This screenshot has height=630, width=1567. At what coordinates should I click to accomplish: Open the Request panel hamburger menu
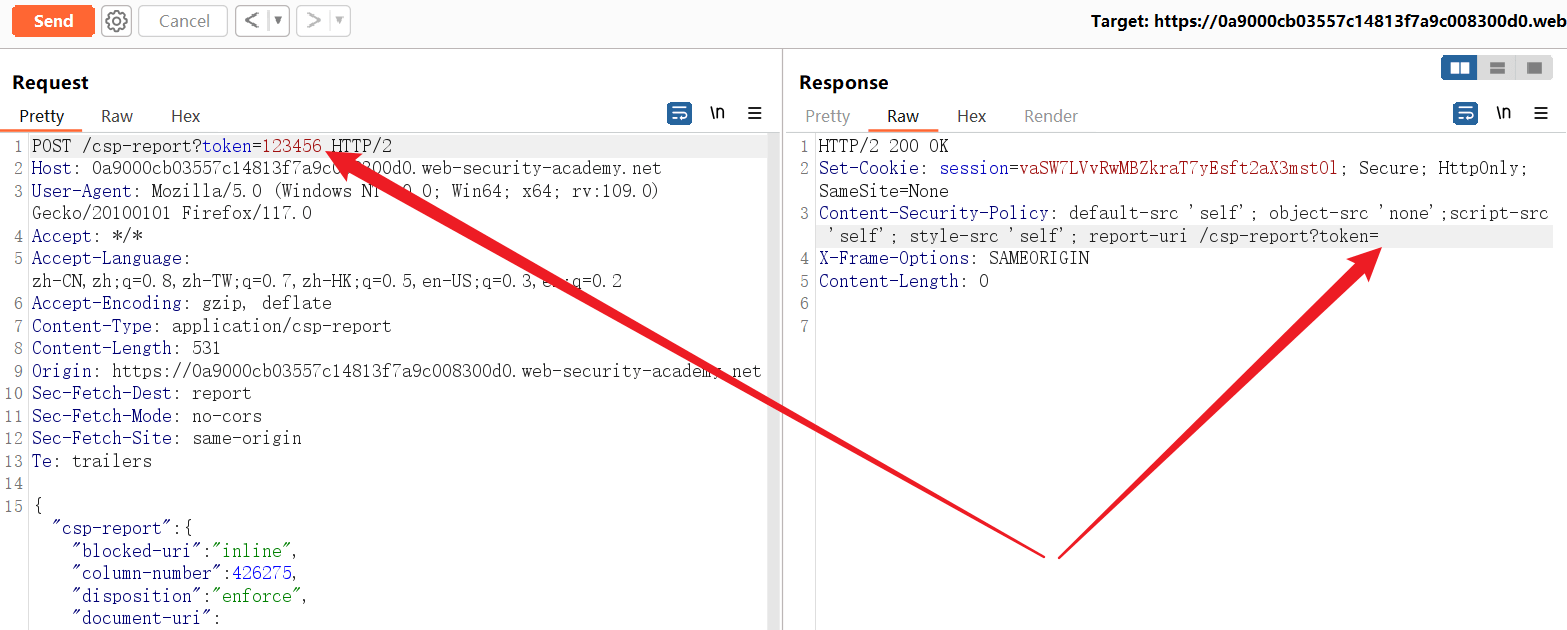tap(755, 114)
